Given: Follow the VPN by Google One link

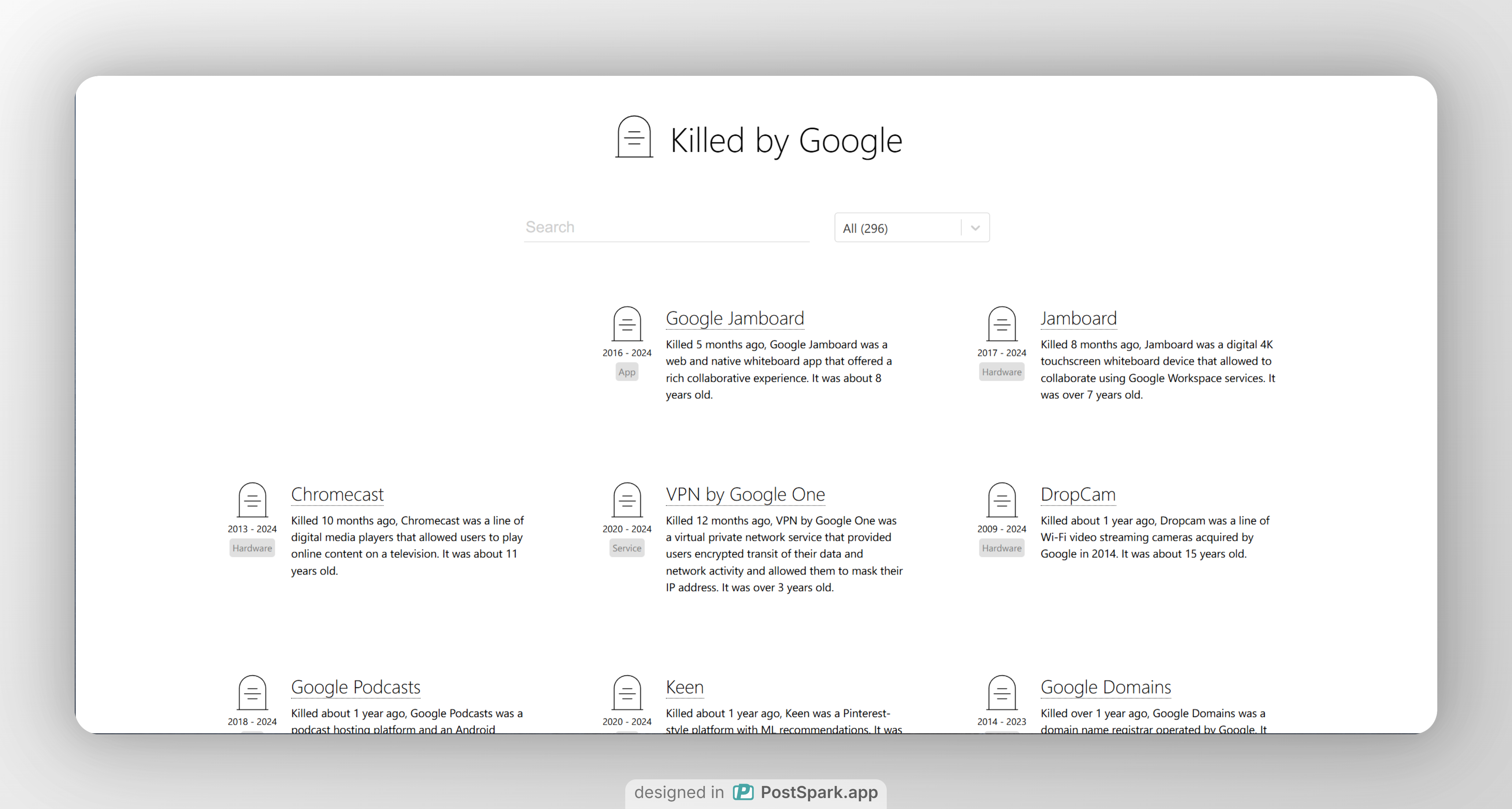Looking at the screenshot, I should click(x=745, y=494).
